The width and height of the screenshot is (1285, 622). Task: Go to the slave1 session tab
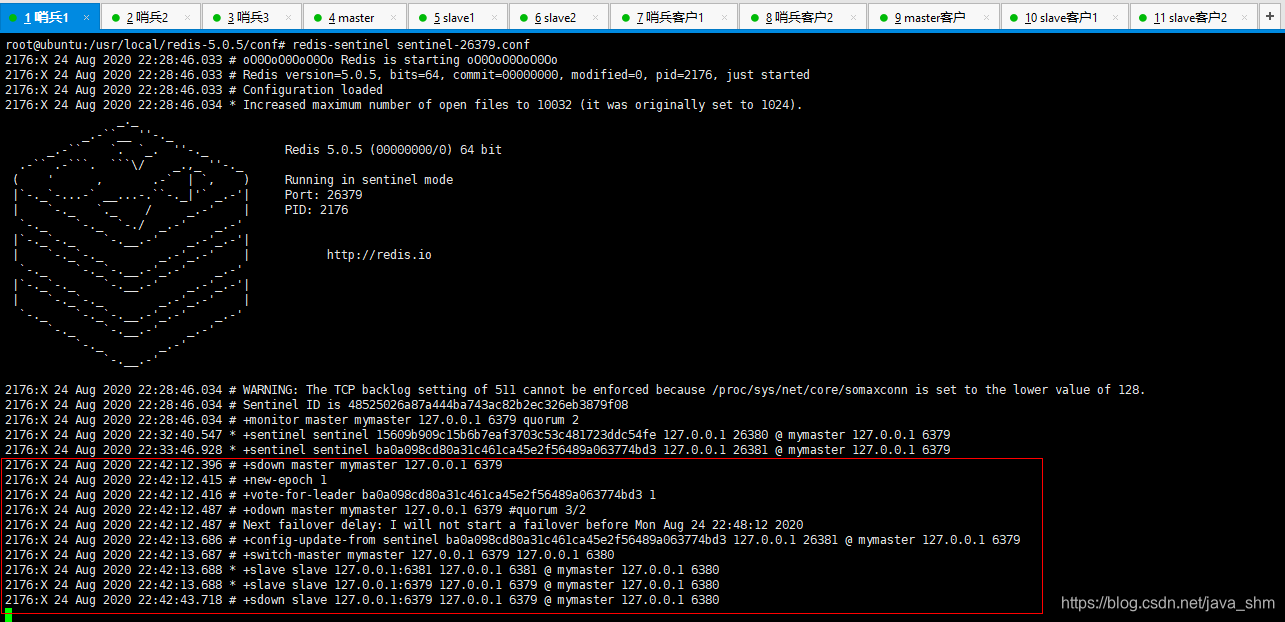[x=457, y=17]
